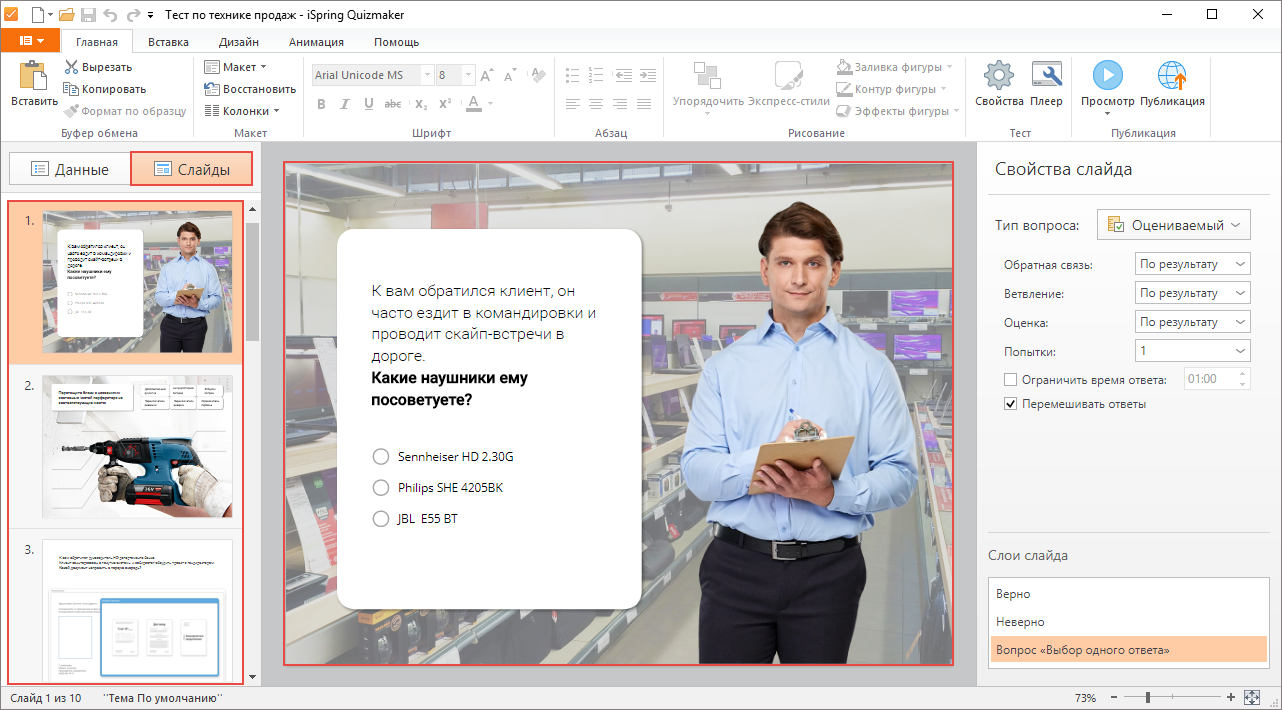
Task: Open Ветвление dropdown
Action: point(1193,293)
